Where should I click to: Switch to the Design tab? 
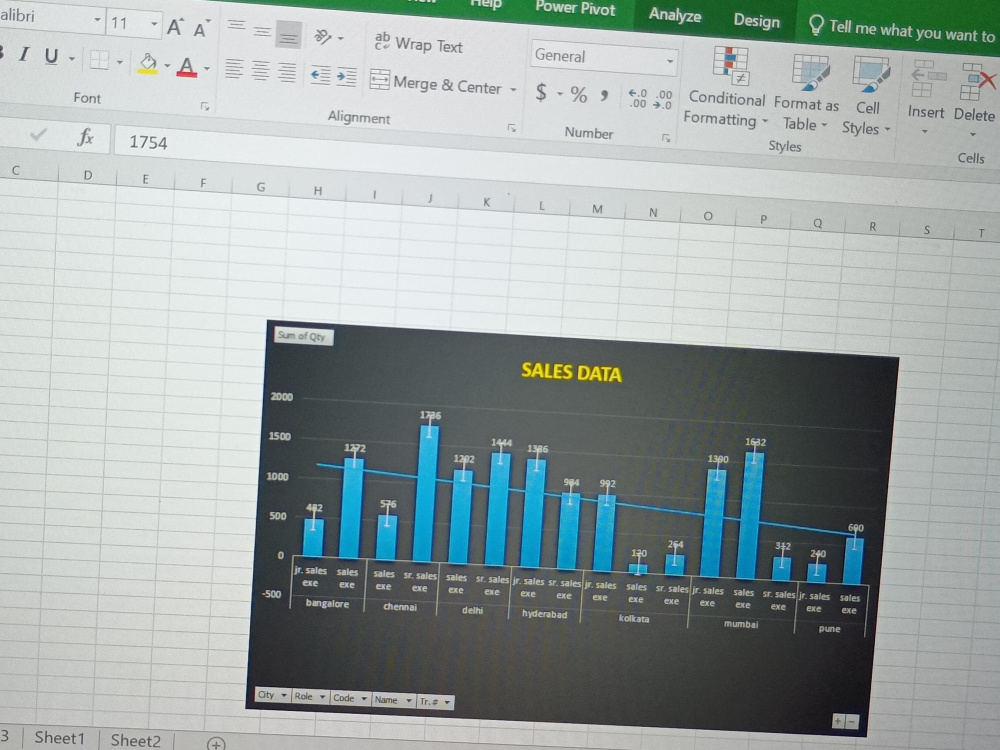pyautogui.click(x=757, y=20)
